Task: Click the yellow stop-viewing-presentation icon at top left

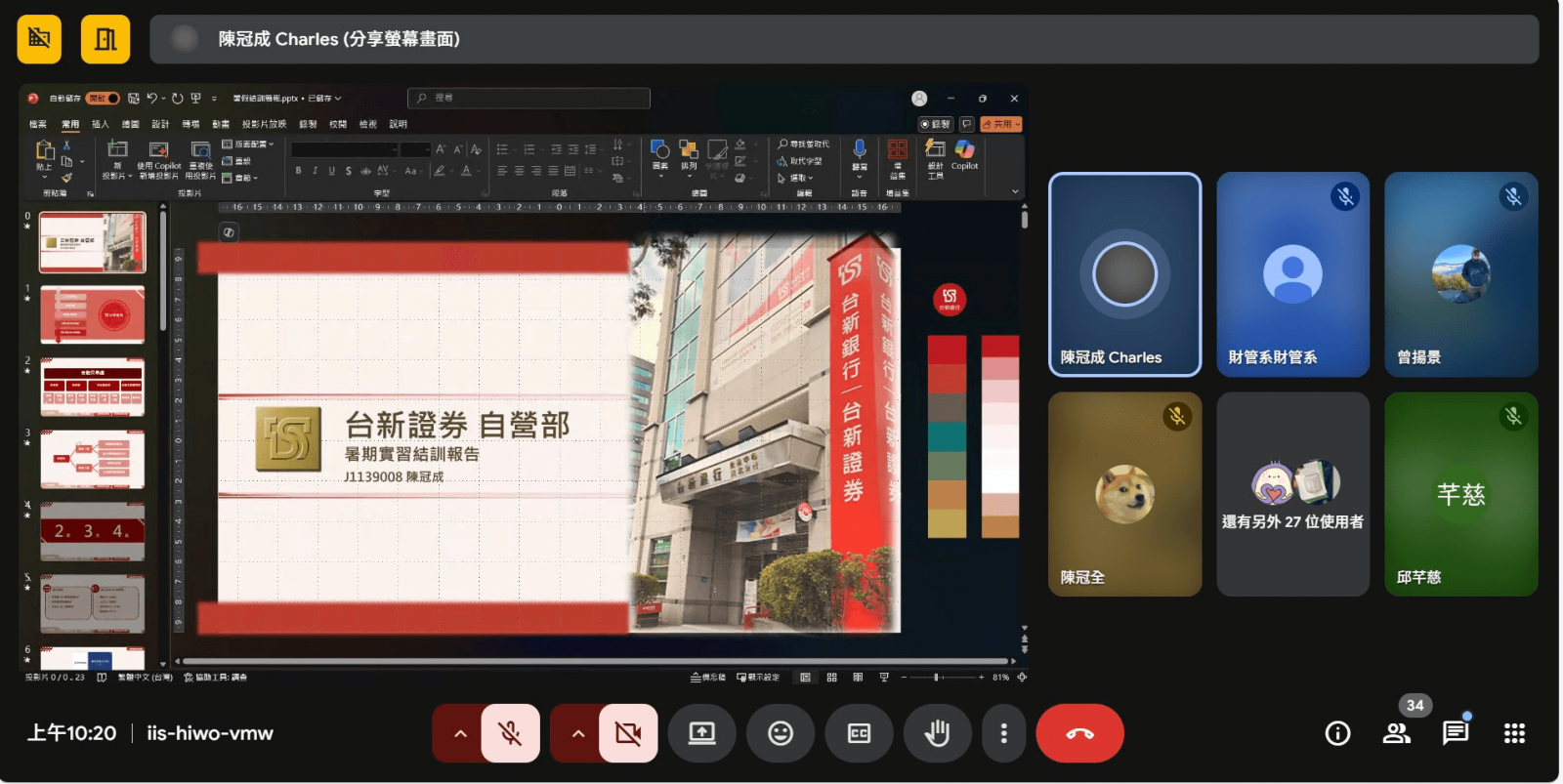Action: click(39, 39)
